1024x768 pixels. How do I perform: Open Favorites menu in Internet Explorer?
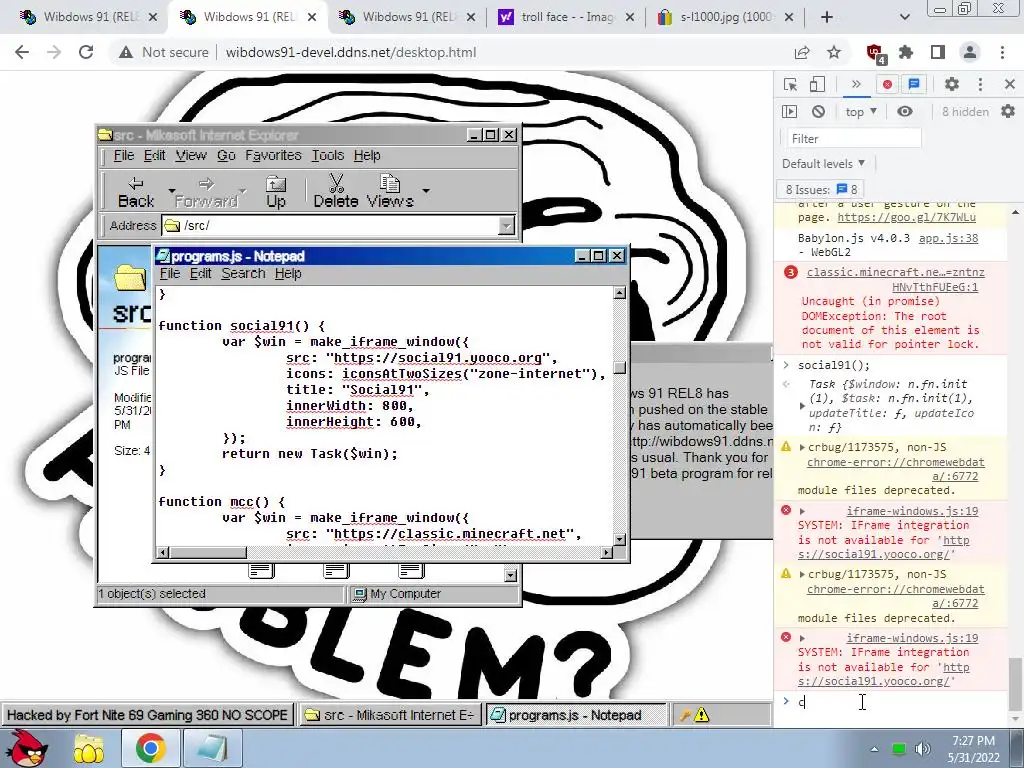click(273, 155)
